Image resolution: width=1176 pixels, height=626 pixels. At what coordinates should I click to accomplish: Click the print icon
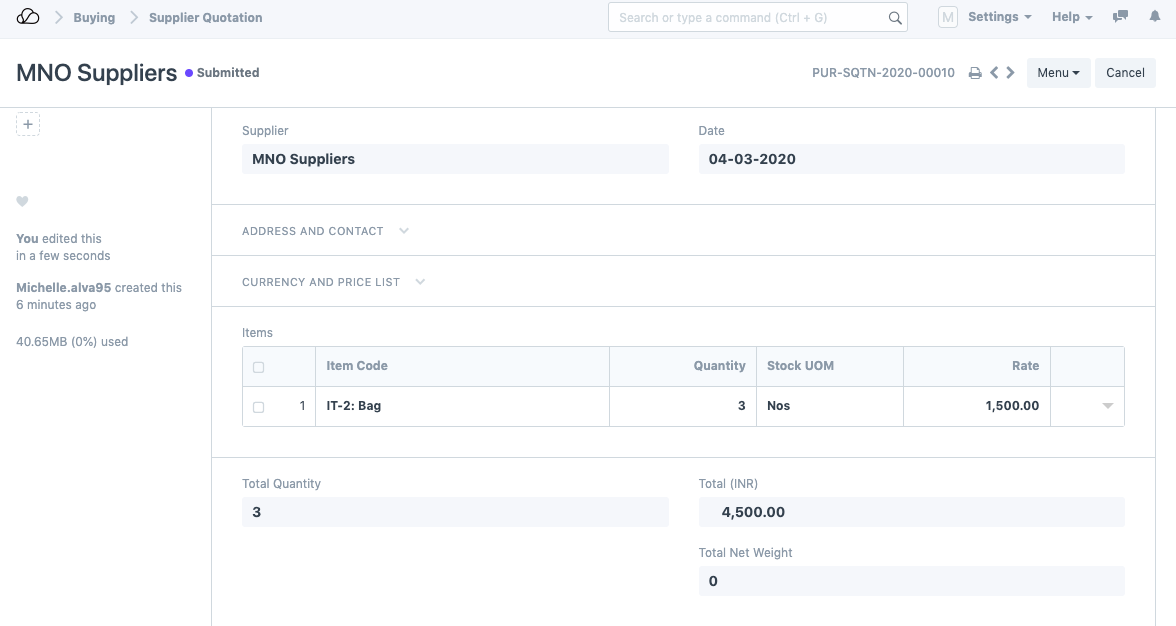click(975, 73)
